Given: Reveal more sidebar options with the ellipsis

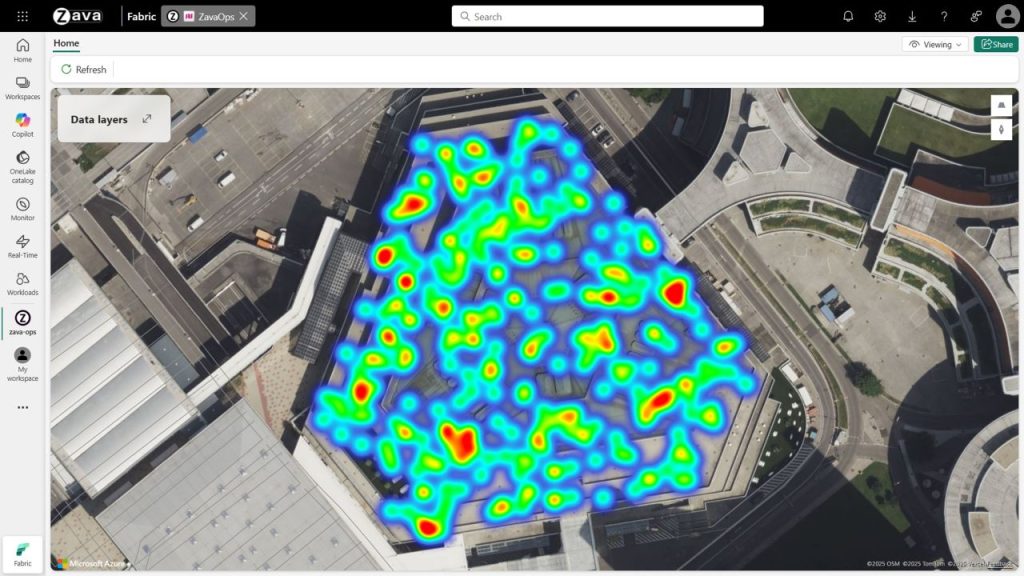Looking at the screenshot, I should click(21, 407).
